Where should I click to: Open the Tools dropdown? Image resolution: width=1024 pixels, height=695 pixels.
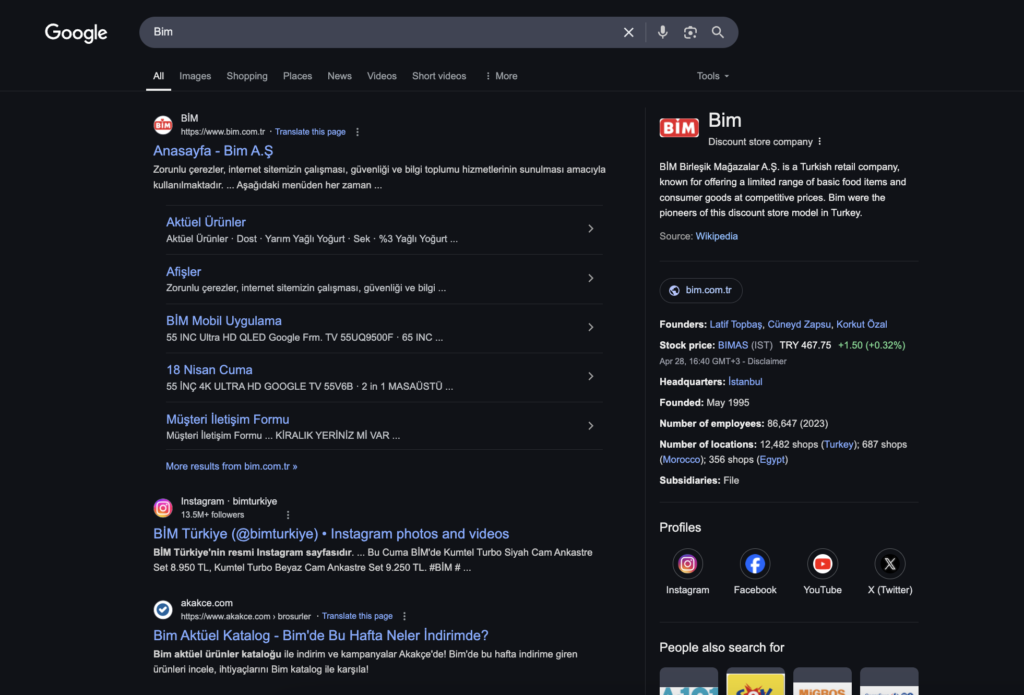point(712,76)
